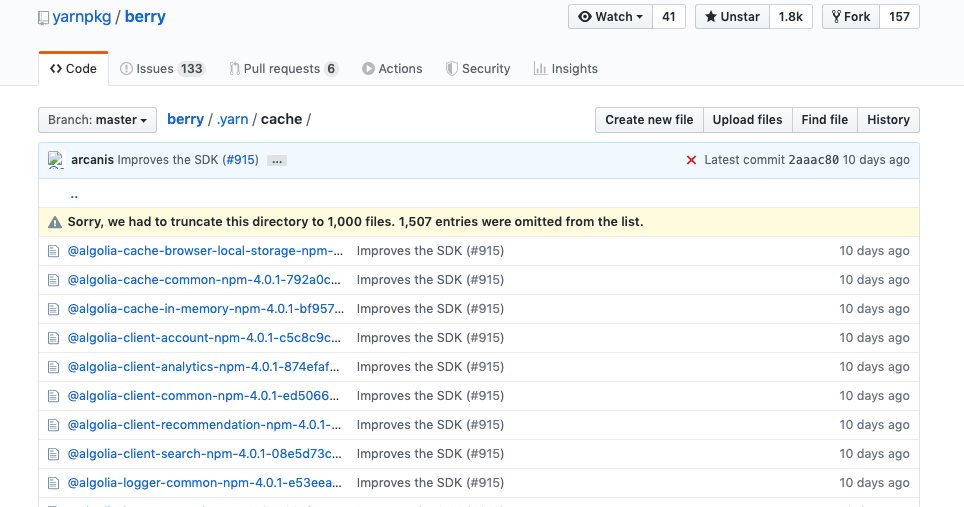Click file icon for algolia-logger-common row
Image resolution: width=964 pixels, height=507 pixels.
coord(53,482)
